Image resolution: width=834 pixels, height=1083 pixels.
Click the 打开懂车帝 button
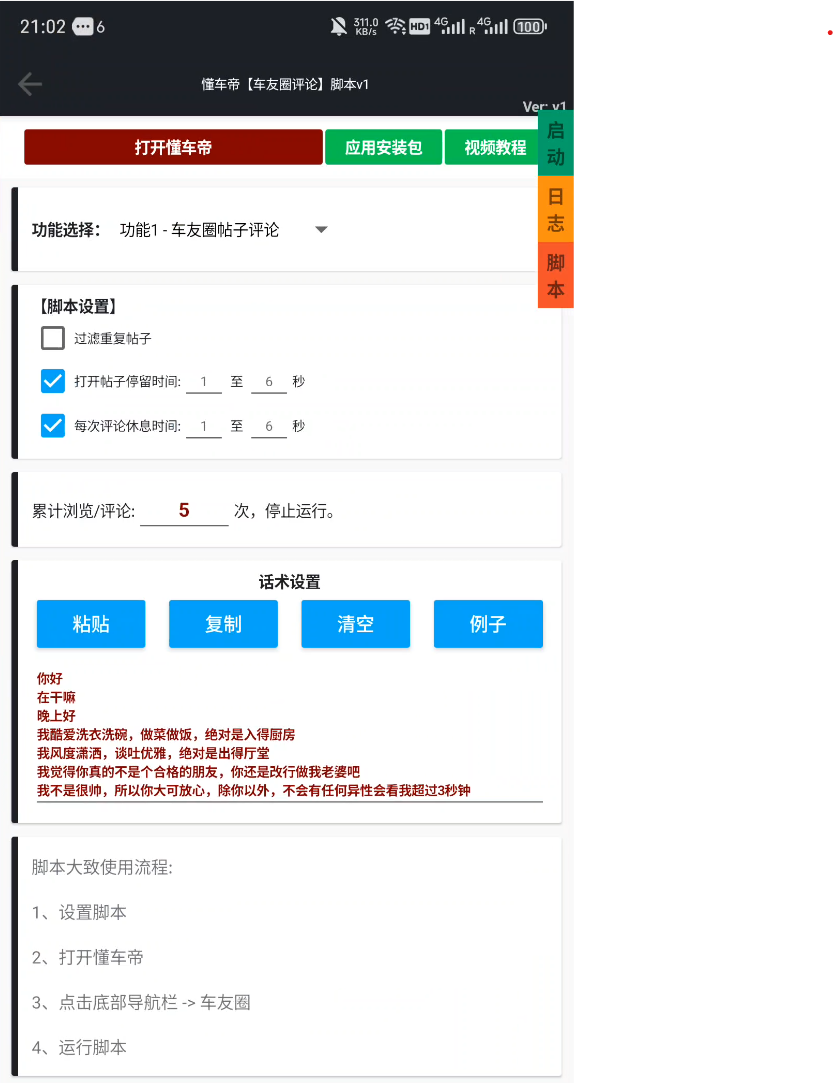pyautogui.click(x=173, y=147)
